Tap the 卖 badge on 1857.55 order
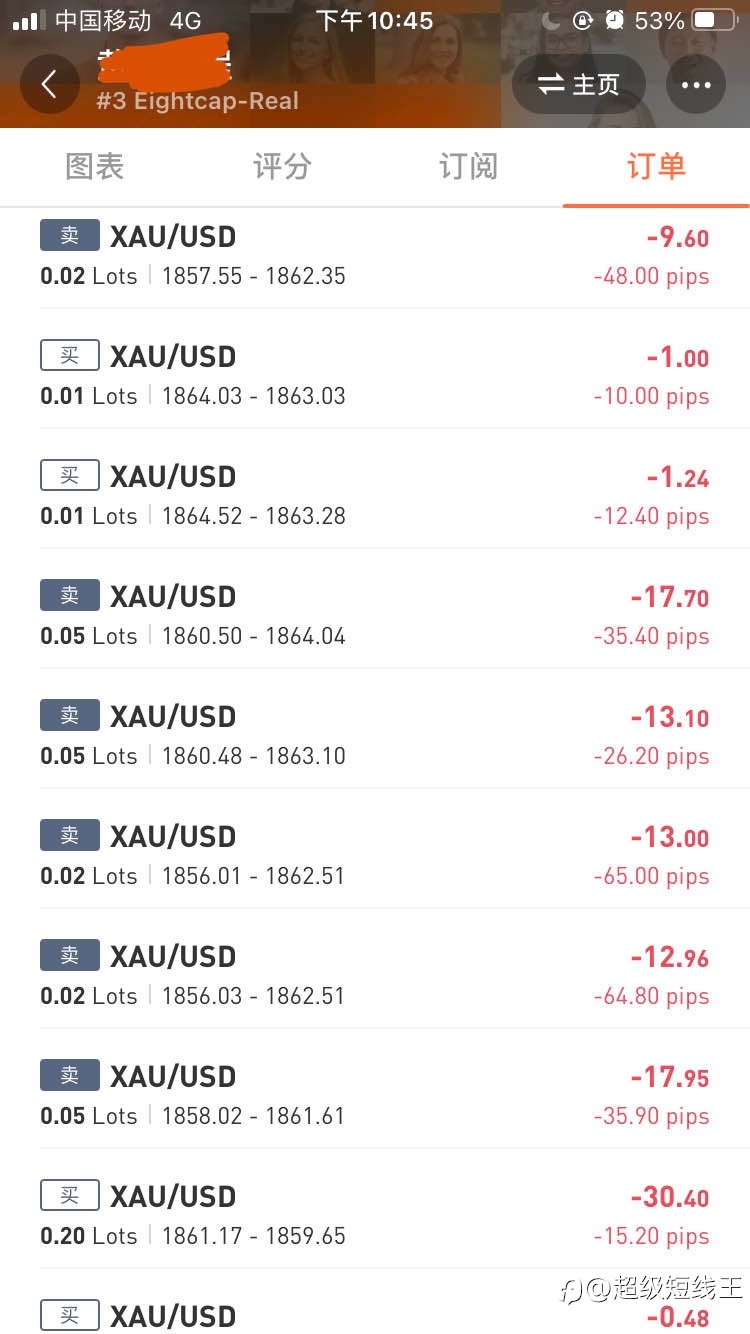This screenshot has height=1334, width=750. (70, 235)
